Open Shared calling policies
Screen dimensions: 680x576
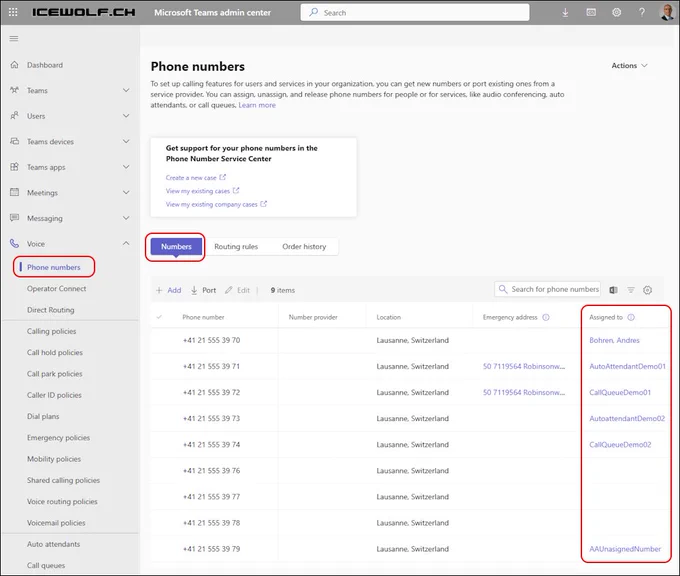pos(63,480)
